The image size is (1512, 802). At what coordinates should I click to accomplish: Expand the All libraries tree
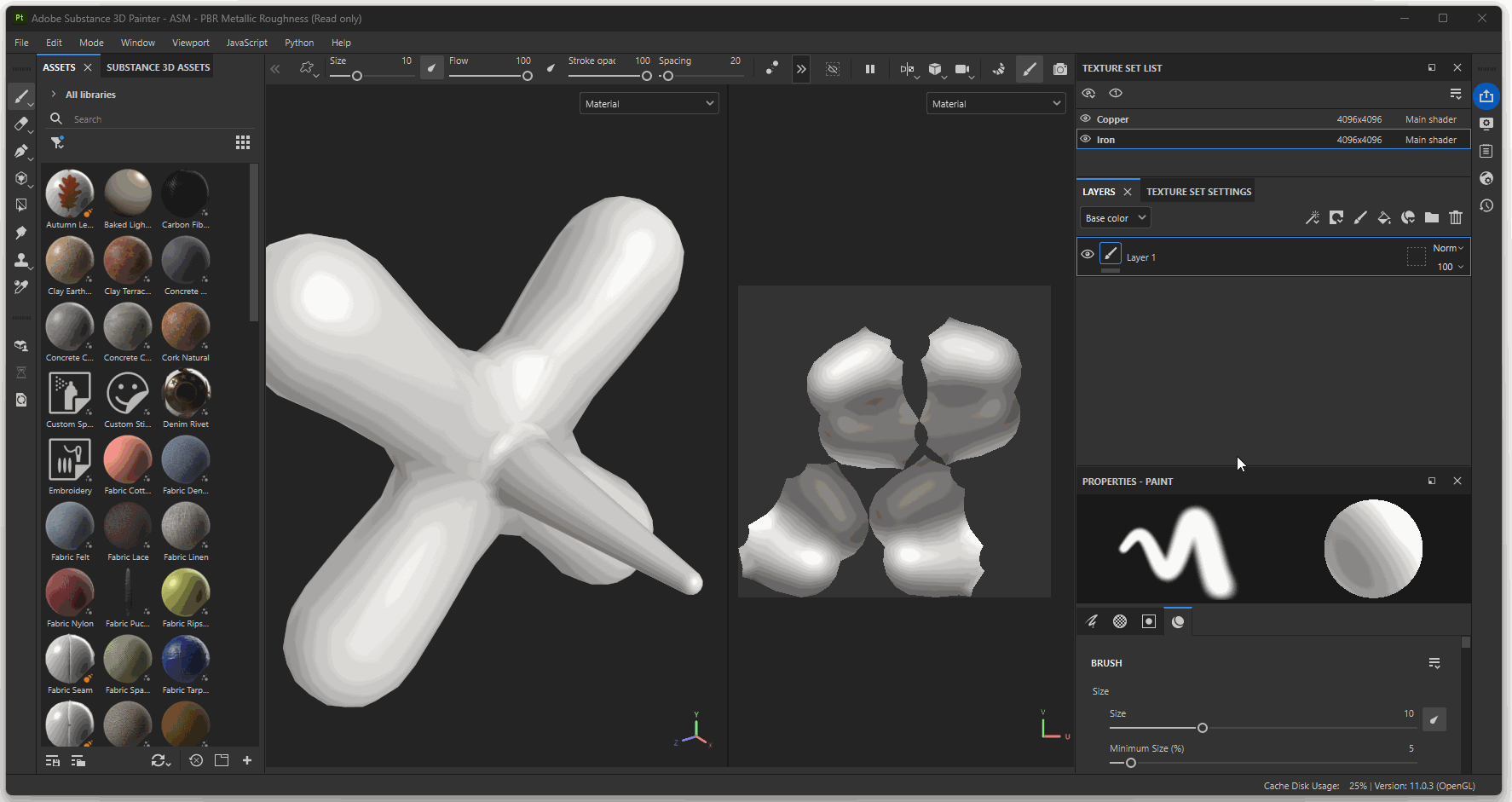click(x=54, y=95)
